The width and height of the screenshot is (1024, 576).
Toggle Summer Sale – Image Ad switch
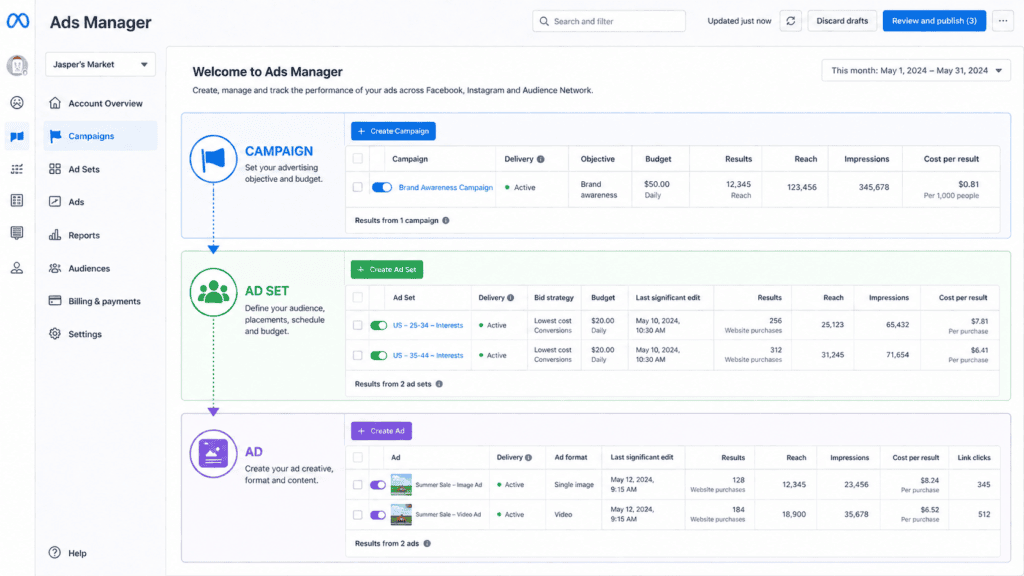(x=377, y=485)
